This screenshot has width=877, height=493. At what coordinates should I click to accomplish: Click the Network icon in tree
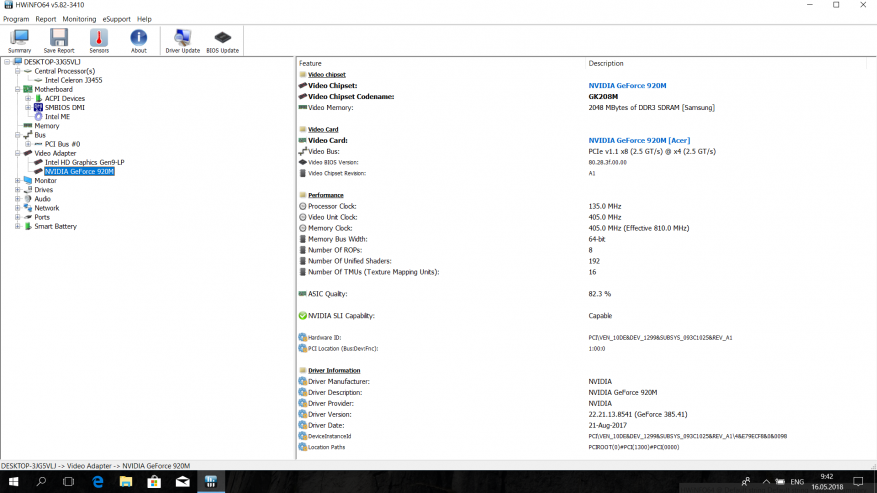pos(28,208)
